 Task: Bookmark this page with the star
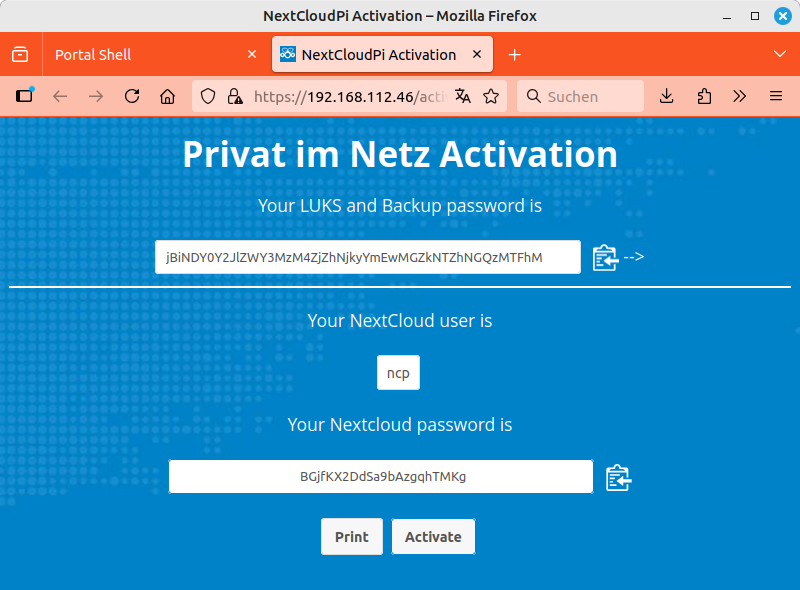(491, 96)
